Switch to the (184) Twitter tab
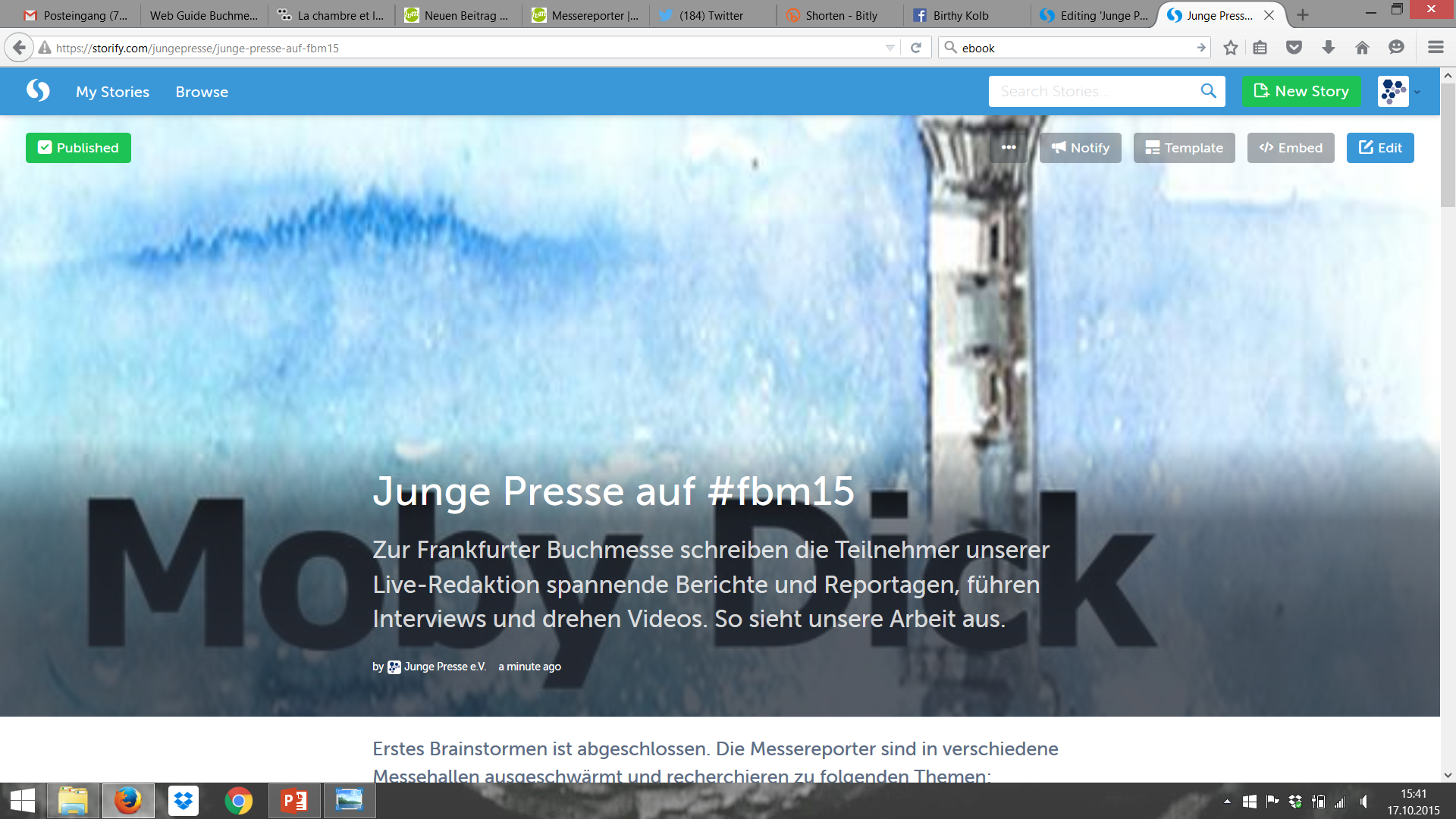The width and height of the screenshot is (1456, 819). coord(711,15)
